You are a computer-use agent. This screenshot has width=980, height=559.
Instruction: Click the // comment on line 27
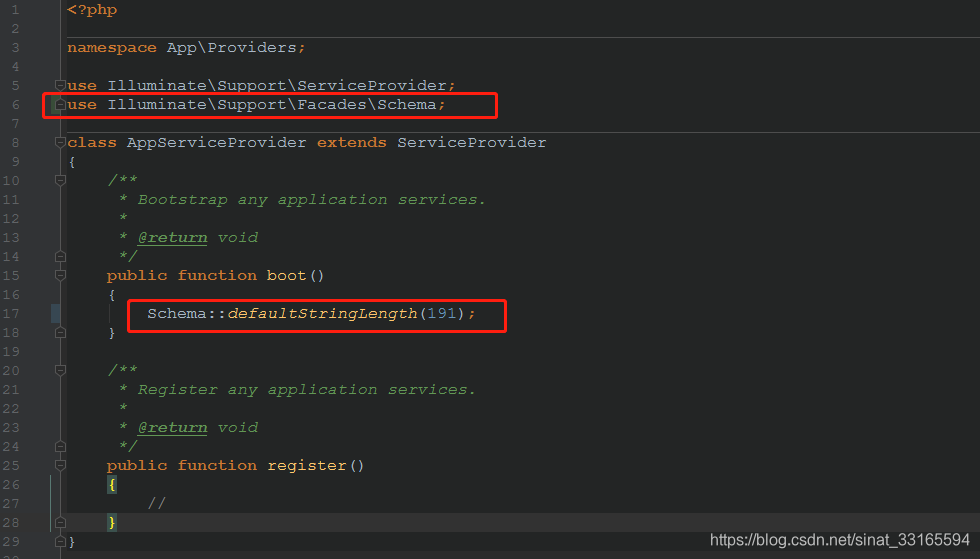[157, 503]
